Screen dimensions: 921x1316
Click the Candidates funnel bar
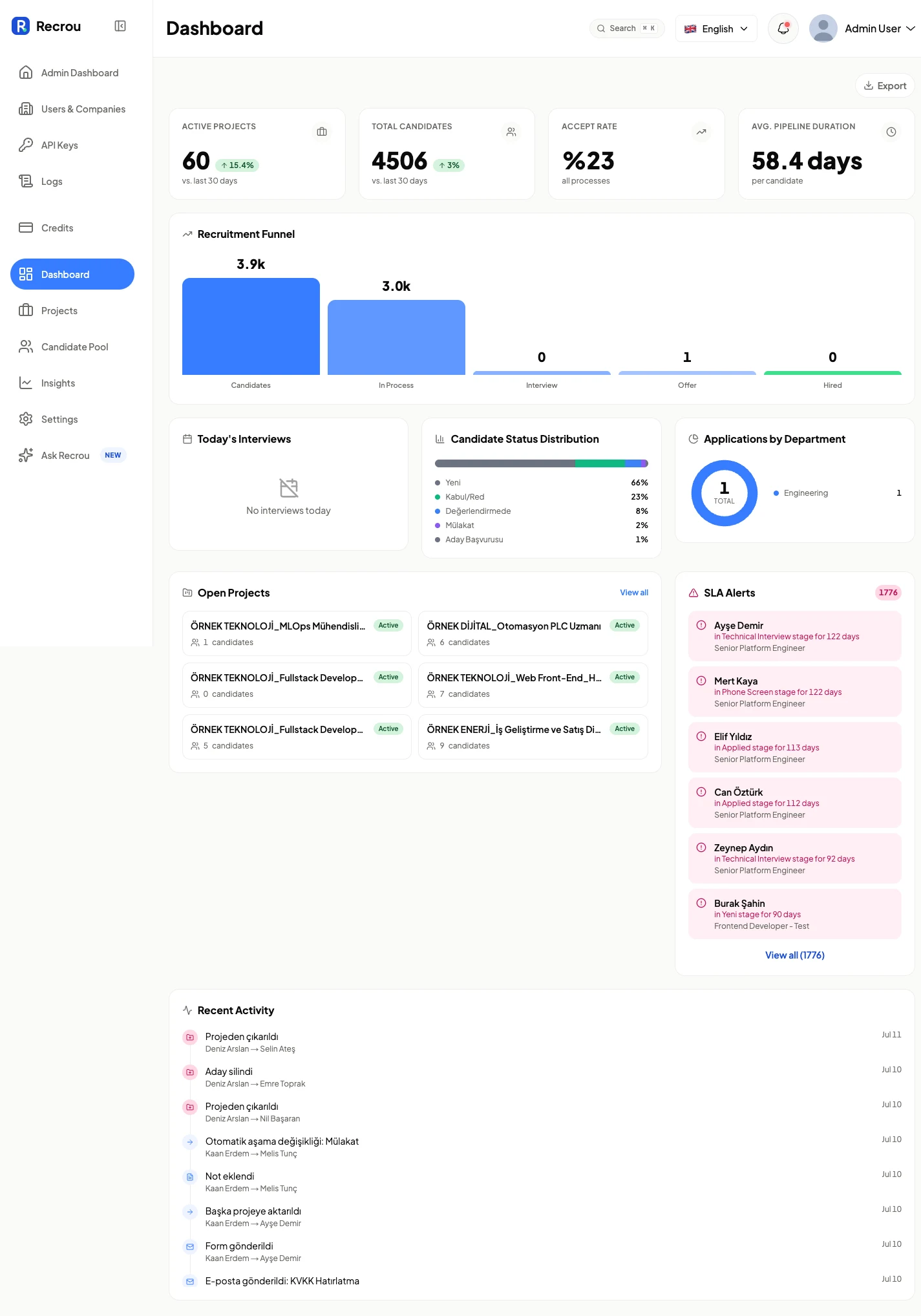[251, 326]
